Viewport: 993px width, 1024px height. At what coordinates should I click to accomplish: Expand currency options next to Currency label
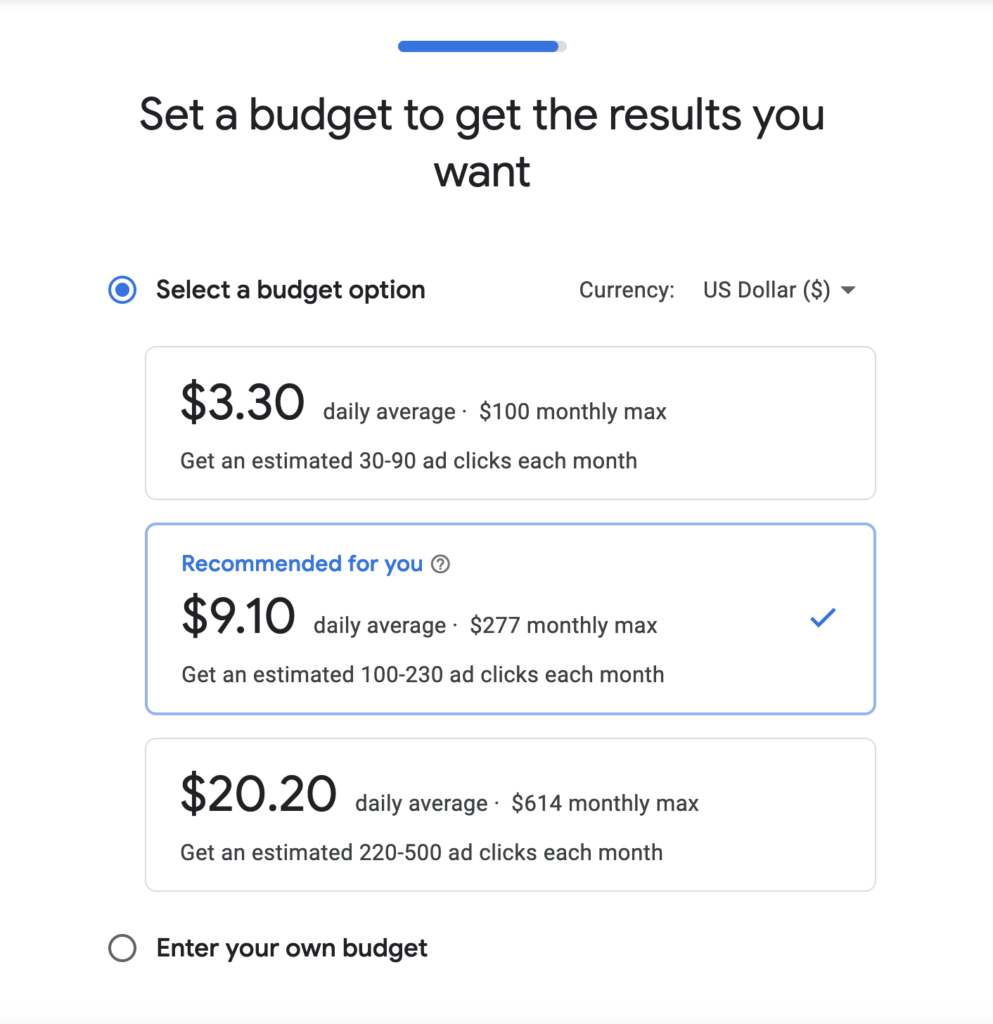pos(847,290)
